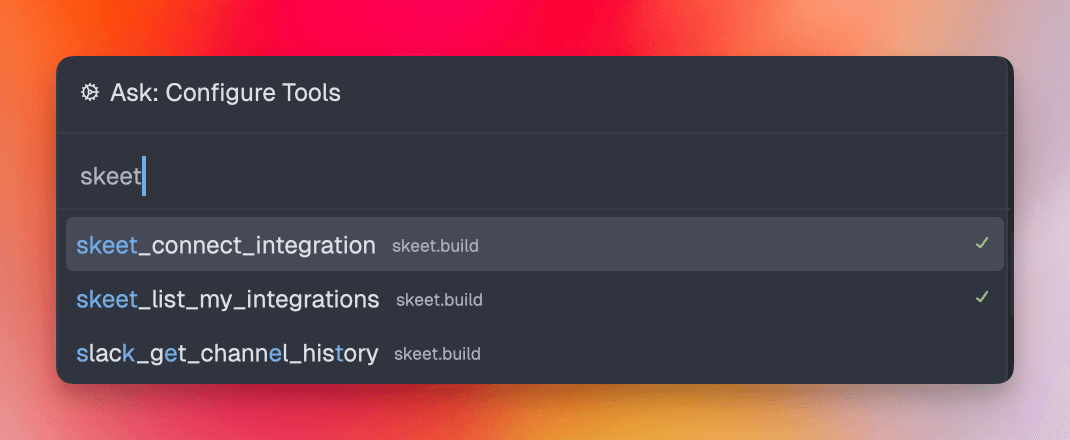Click the gear icon beside Ask: Configure Tools
This screenshot has width=1070, height=440.
pyautogui.click(x=89, y=93)
